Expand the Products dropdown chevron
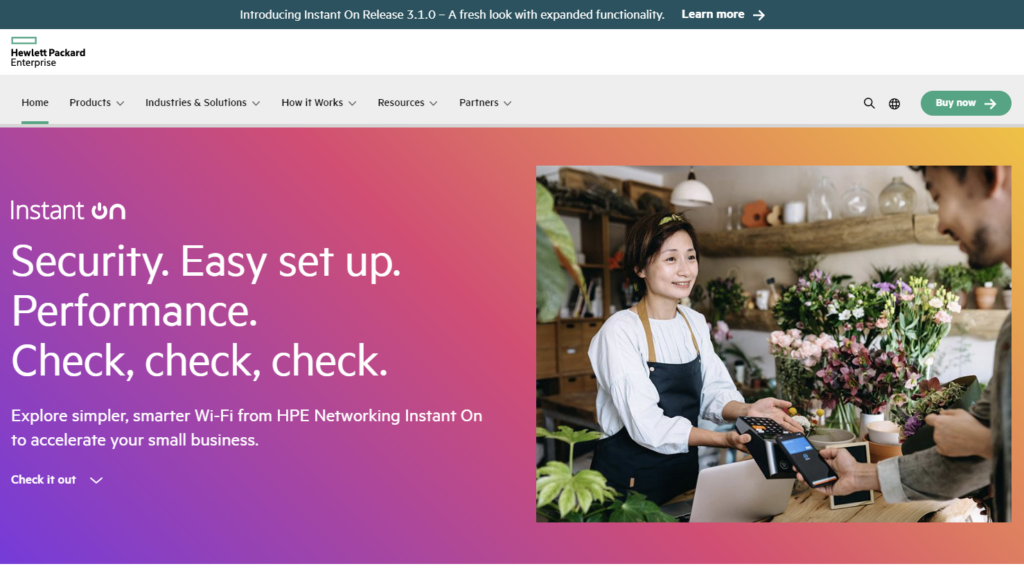Image resolution: width=1024 pixels, height=573 pixels. [x=120, y=103]
